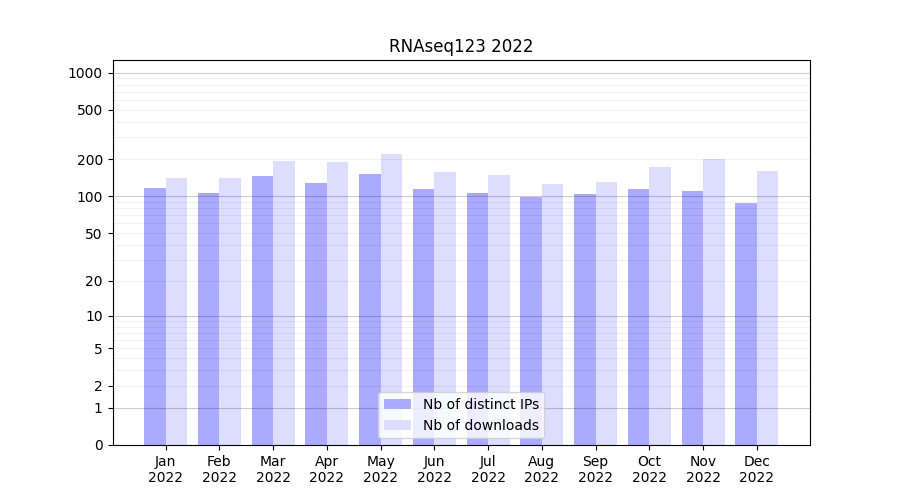Image resolution: width=900 pixels, height=500 pixels.
Task: Select the May 2022 distinct IPs bar
Action: (370, 309)
